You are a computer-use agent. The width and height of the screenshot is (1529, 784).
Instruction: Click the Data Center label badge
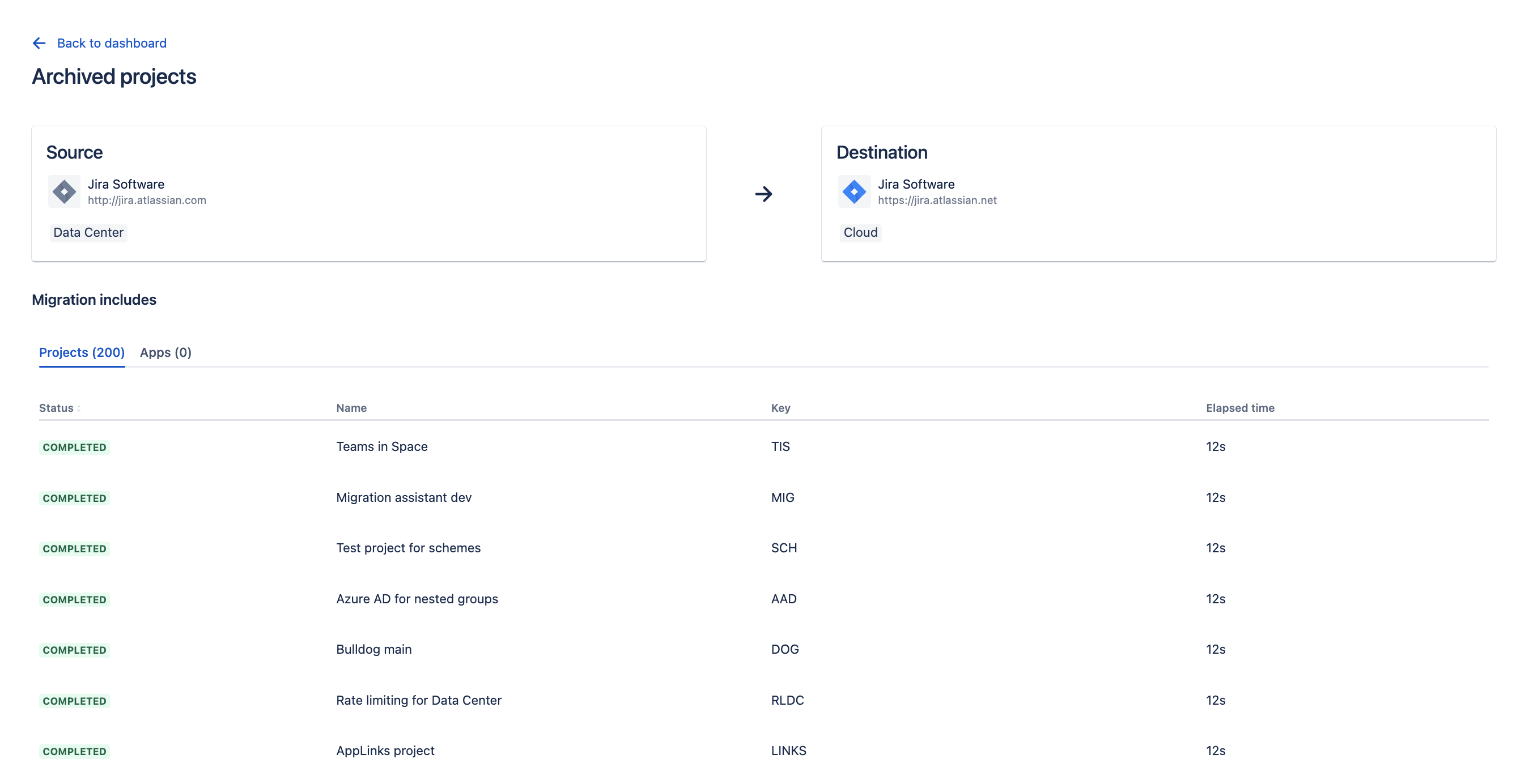point(88,233)
